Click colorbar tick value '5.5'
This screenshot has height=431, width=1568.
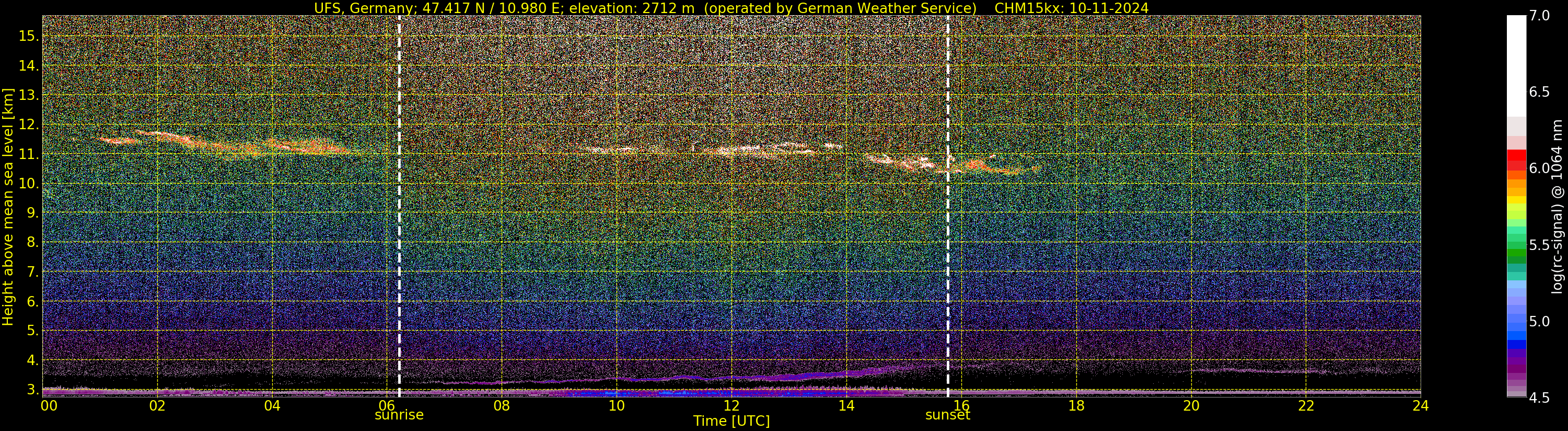1539,245
